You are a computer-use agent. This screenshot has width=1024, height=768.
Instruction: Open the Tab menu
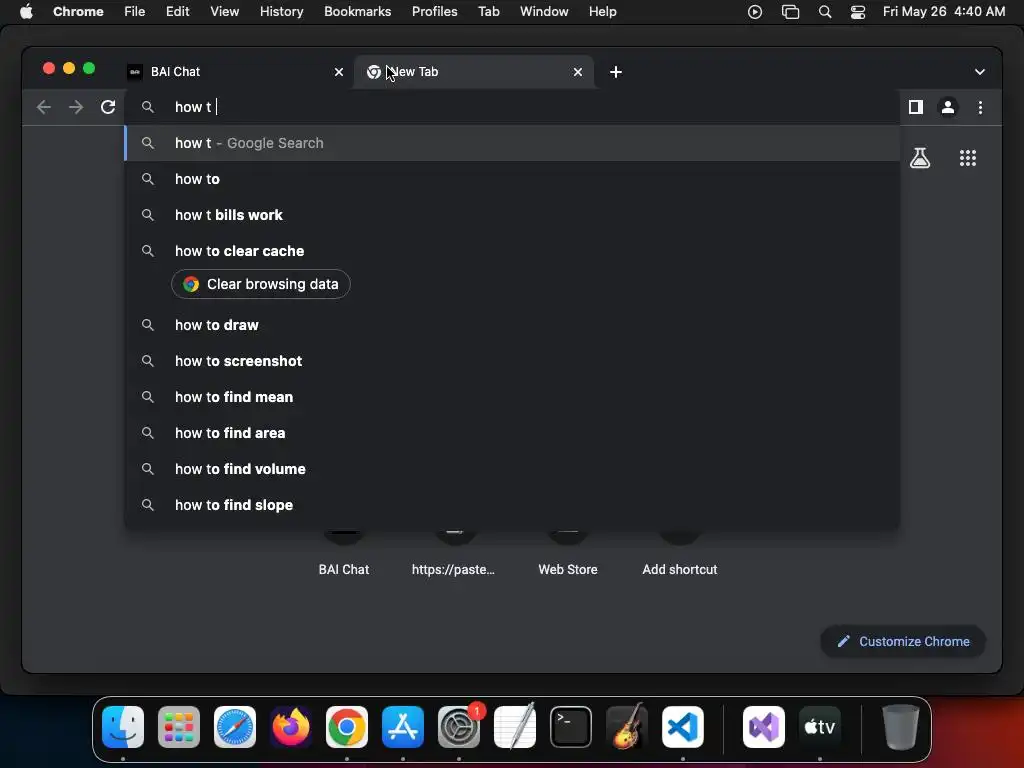pos(488,12)
